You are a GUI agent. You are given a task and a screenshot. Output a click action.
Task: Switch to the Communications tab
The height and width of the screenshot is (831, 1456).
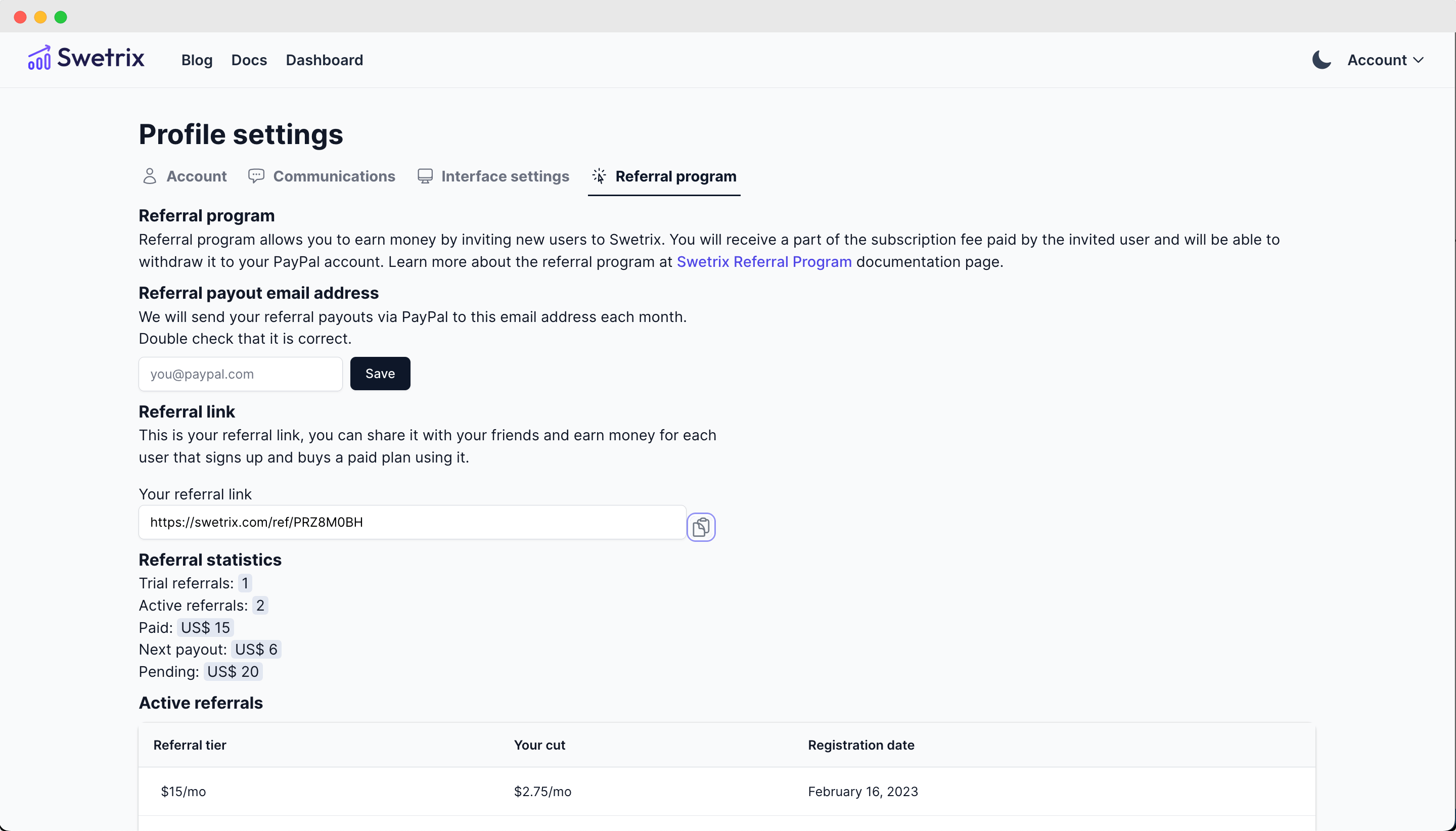(x=334, y=176)
